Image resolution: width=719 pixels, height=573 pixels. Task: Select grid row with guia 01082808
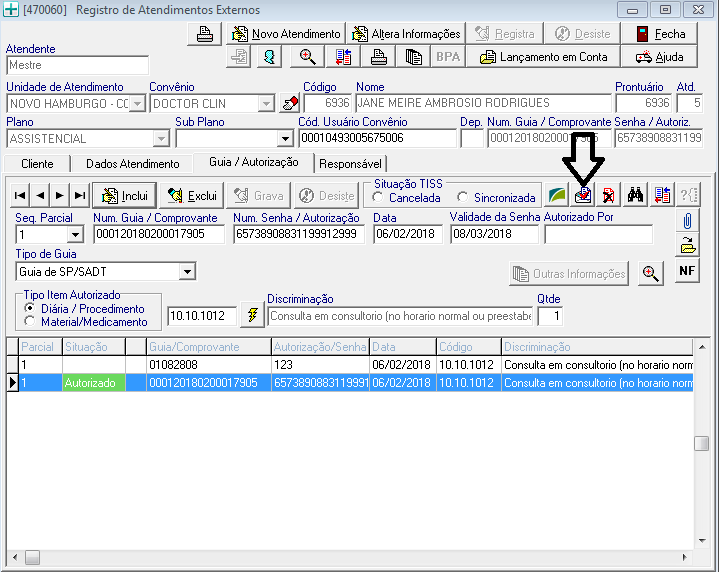[349, 365]
